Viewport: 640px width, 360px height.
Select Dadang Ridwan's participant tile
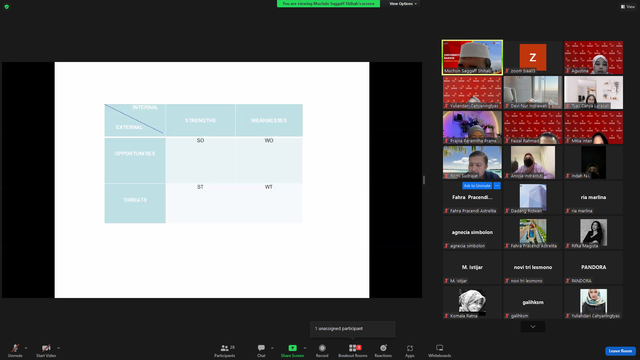click(533, 198)
